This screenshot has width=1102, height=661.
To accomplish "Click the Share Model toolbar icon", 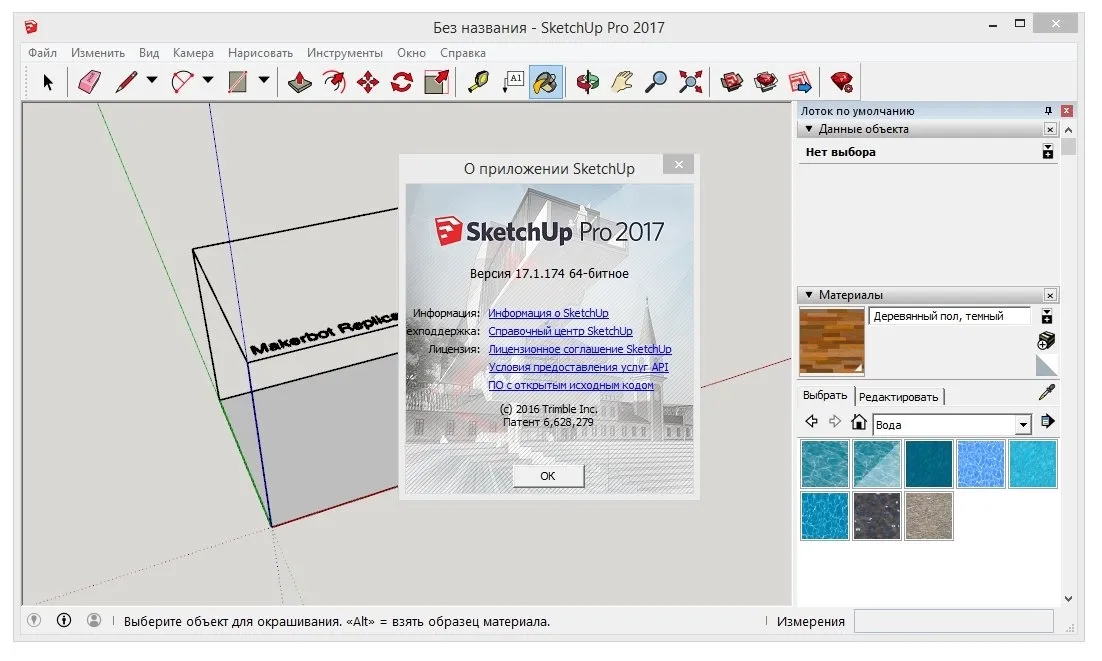I will tap(766, 82).
